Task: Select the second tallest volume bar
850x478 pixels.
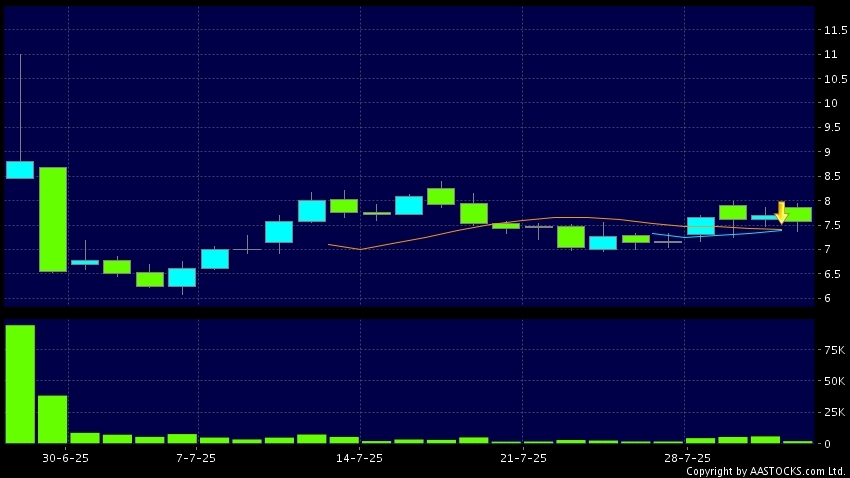Action: (x=53, y=419)
